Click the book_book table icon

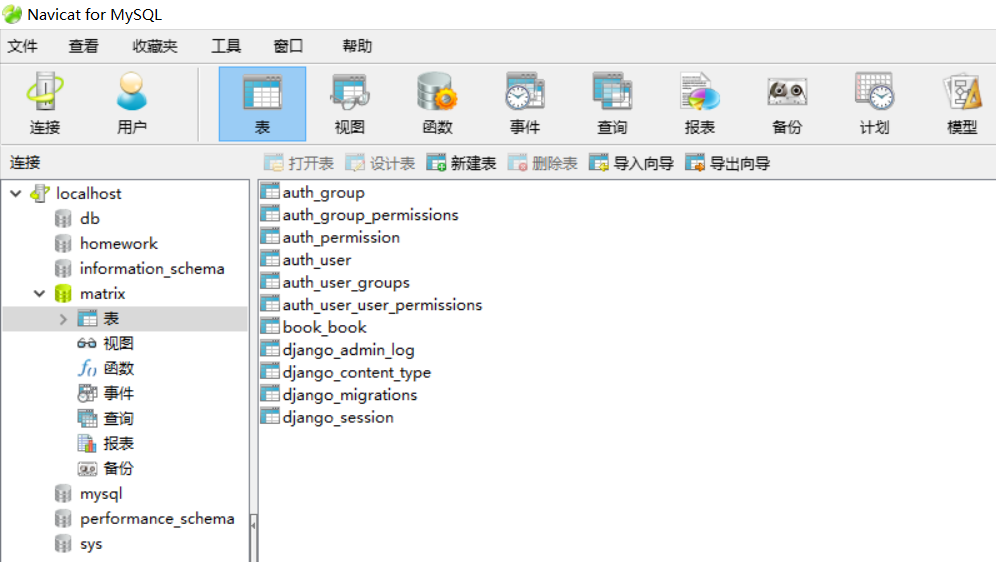click(271, 326)
